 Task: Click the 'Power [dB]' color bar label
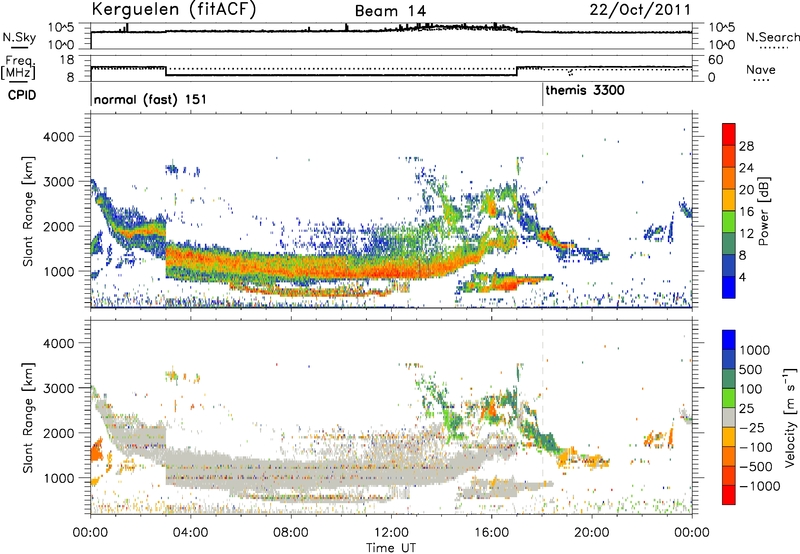tap(763, 211)
